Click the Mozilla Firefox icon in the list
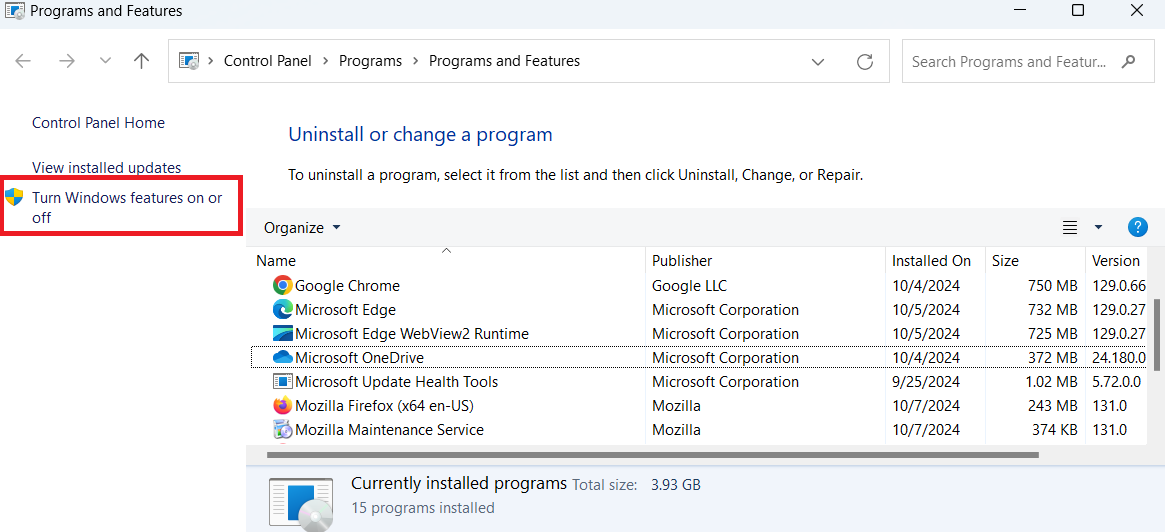 (x=282, y=406)
